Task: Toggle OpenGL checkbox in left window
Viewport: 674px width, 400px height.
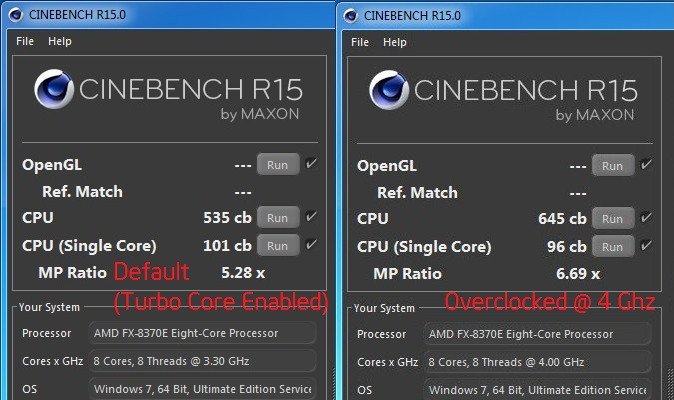Action: [311, 163]
